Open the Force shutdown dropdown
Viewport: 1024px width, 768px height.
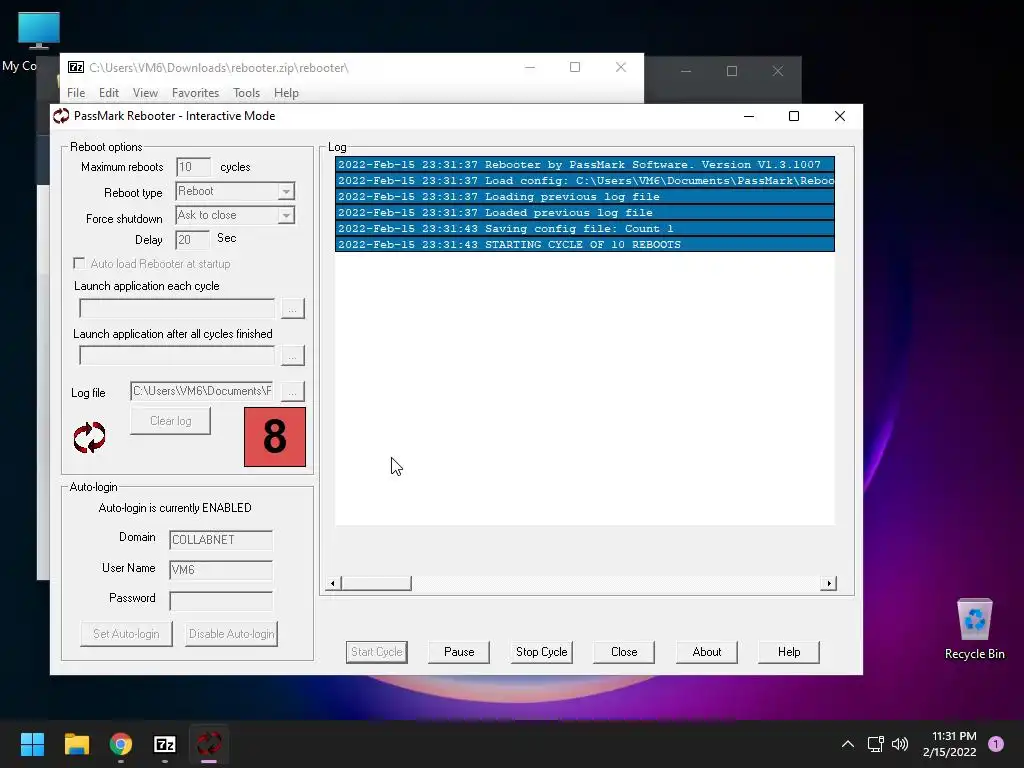[286, 216]
